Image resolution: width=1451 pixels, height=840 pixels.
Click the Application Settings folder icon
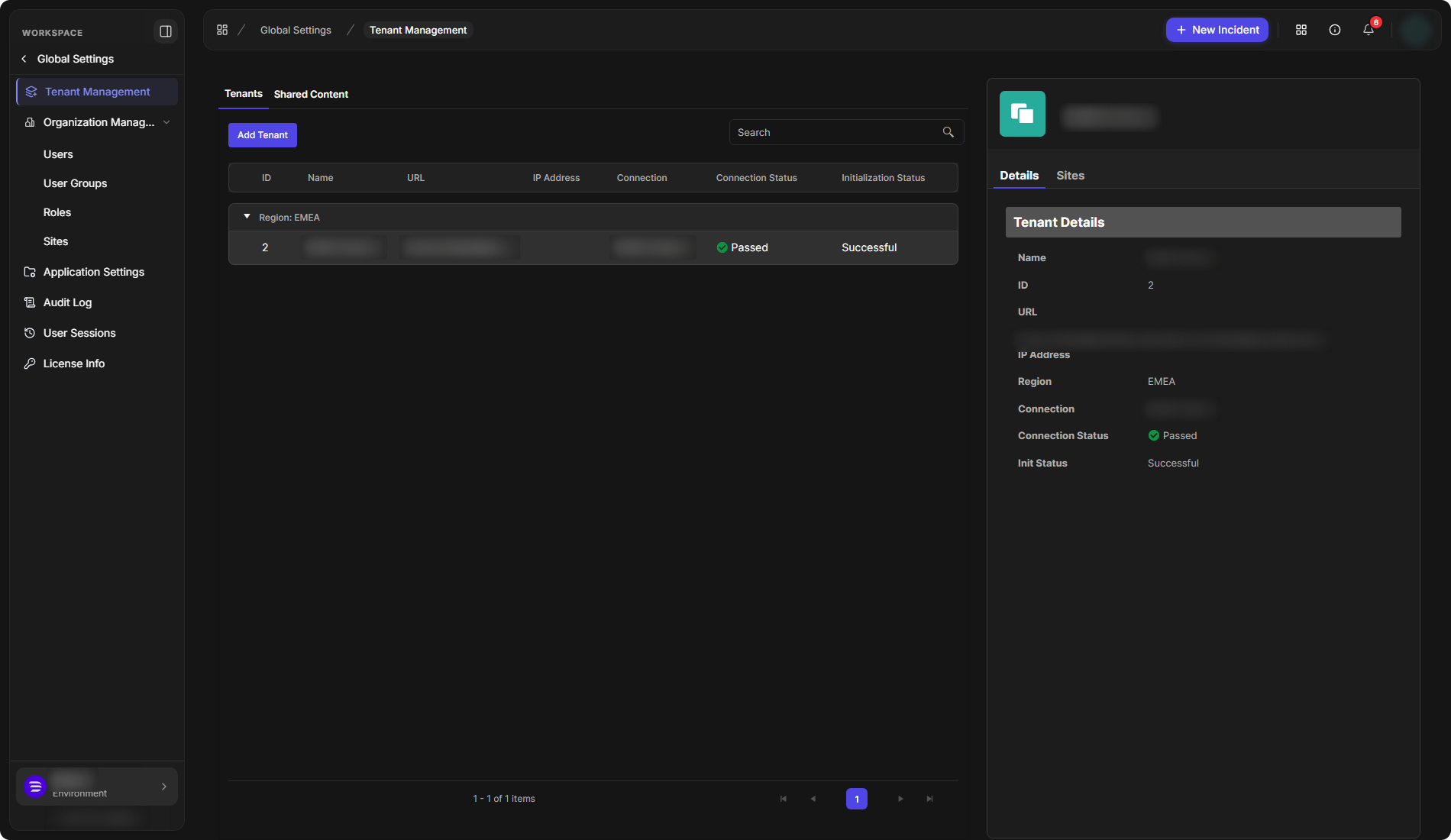coord(30,272)
